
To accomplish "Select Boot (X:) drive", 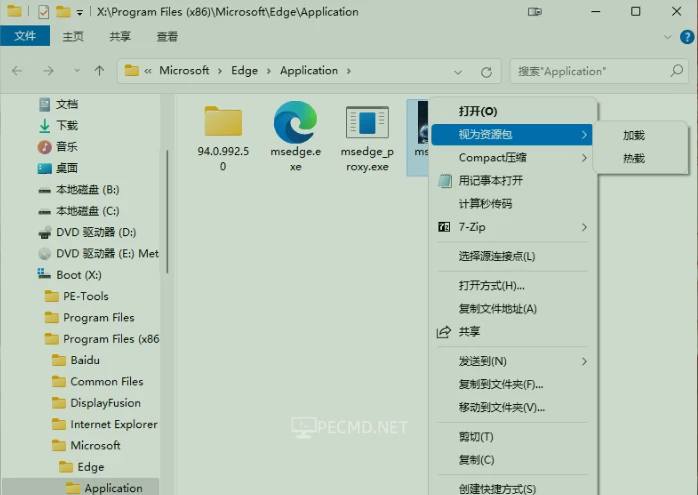I will (x=79, y=275).
